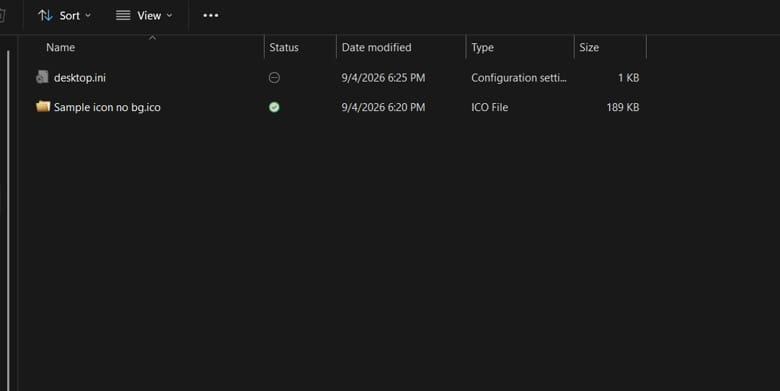Click the Sort up-down arrows icon

click(x=45, y=15)
